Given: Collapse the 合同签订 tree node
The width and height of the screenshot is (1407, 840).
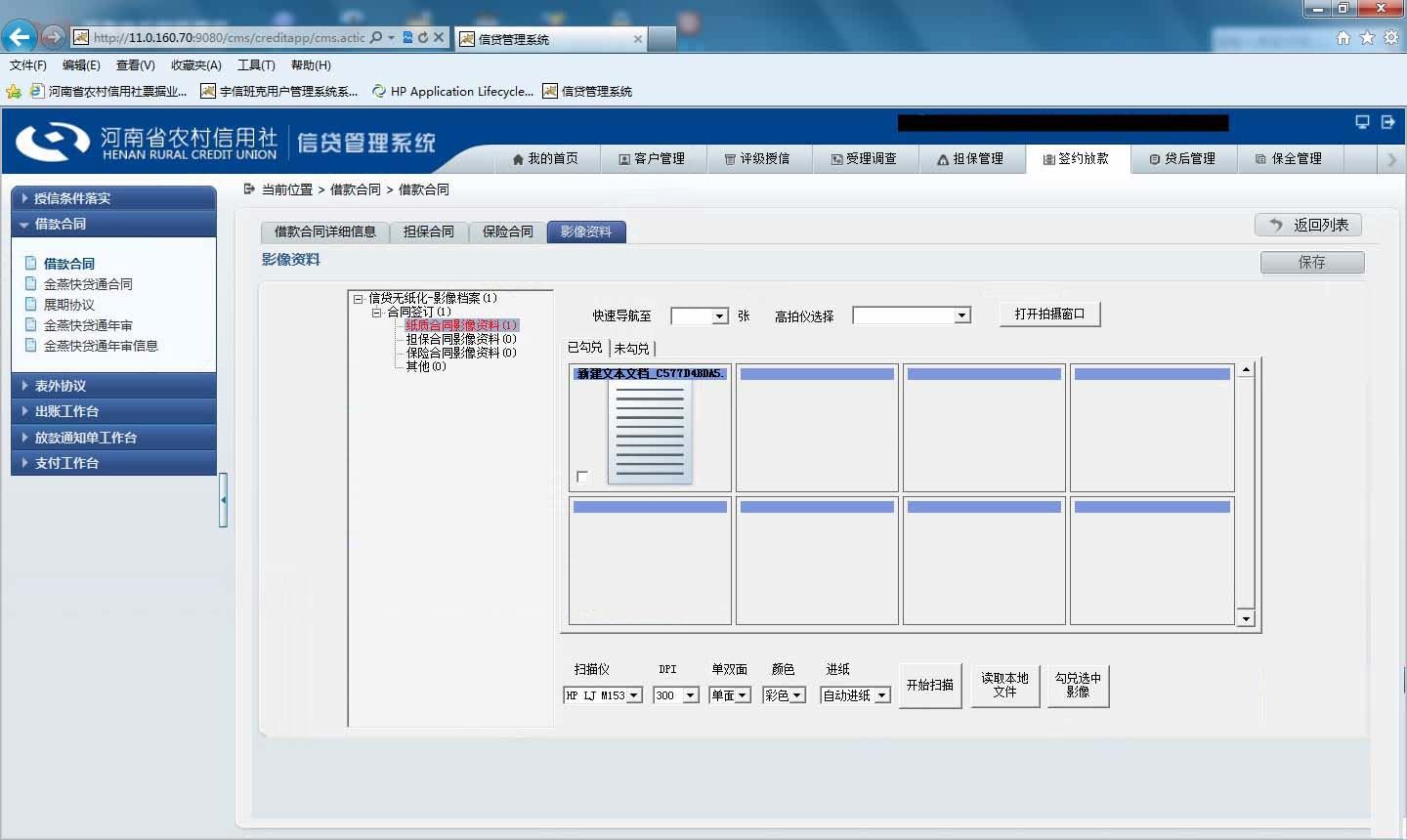Looking at the screenshot, I should click(x=376, y=313).
